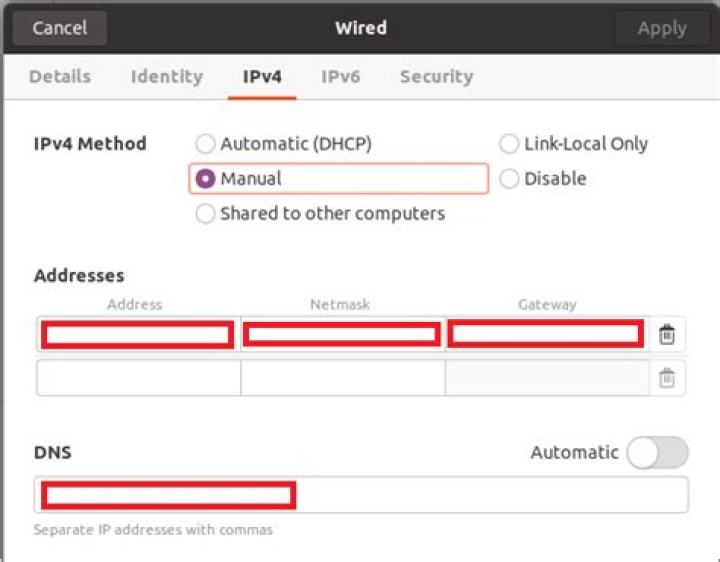Choose Disable for IPv4 method
This screenshot has width=720, height=562.
pyautogui.click(x=543, y=179)
